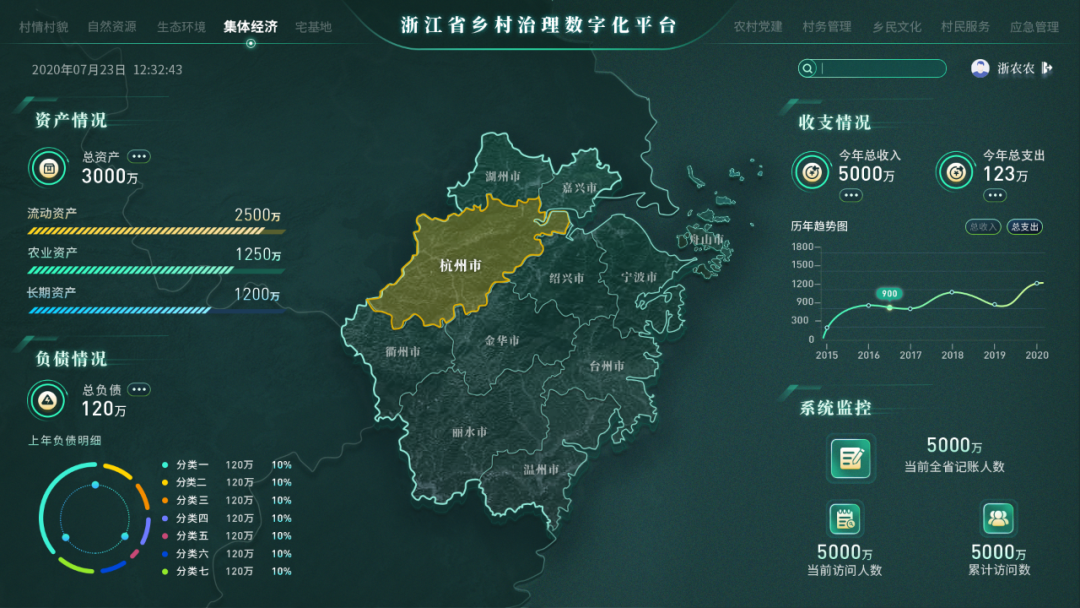The height and width of the screenshot is (608, 1080).
Task: Expand more options under 今年总收入
Action: pyautogui.click(x=851, y=194)
